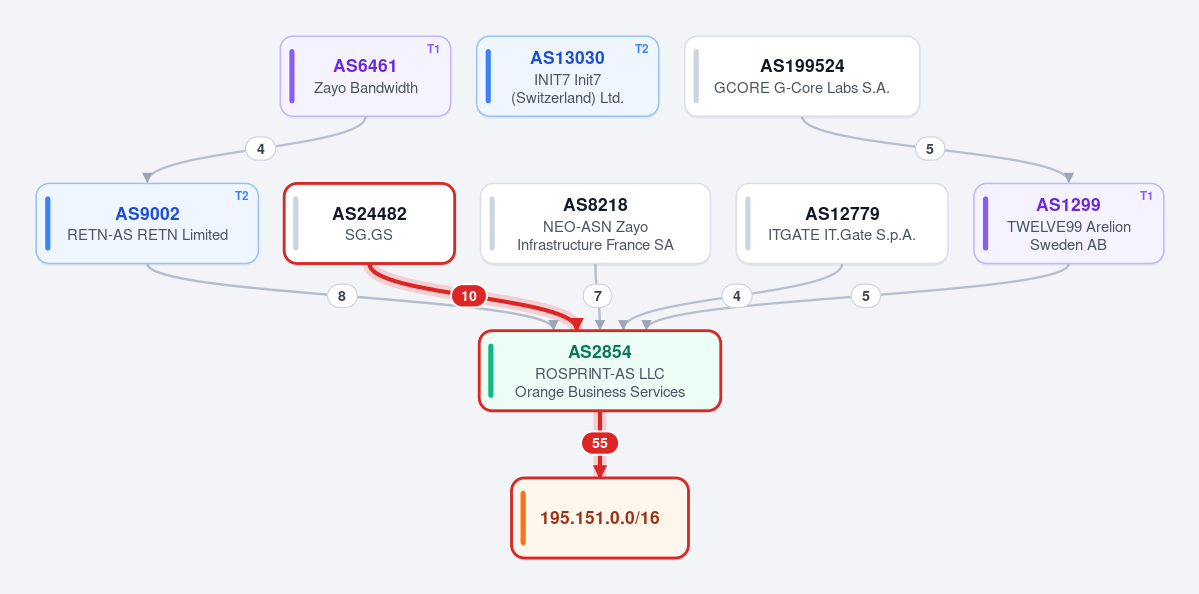Click the red edge badge labeled 10
The width and height of the screenshot is (1199, 594).
[x=469, y=296]
